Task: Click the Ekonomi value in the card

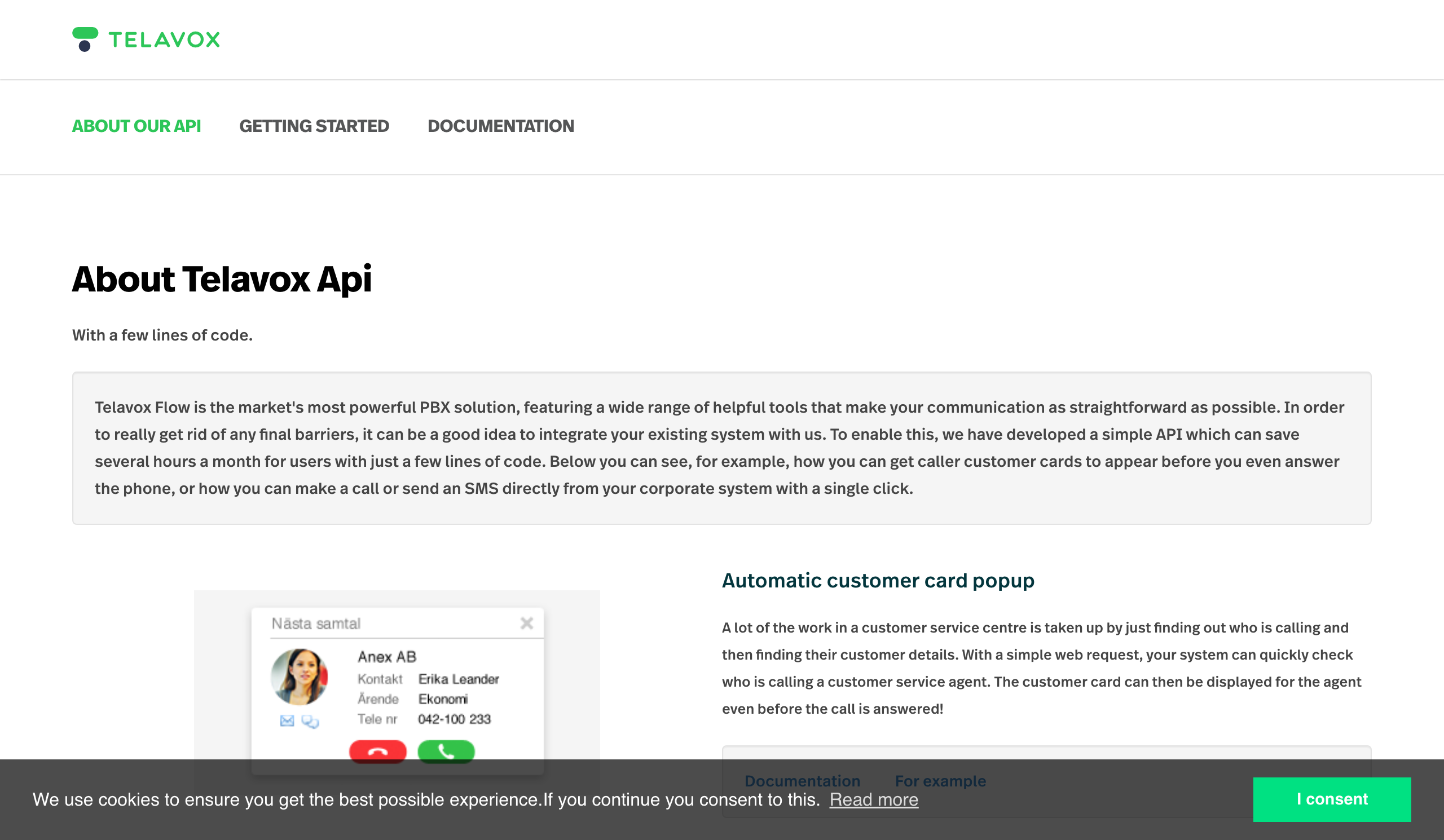Action: point(443,699)
